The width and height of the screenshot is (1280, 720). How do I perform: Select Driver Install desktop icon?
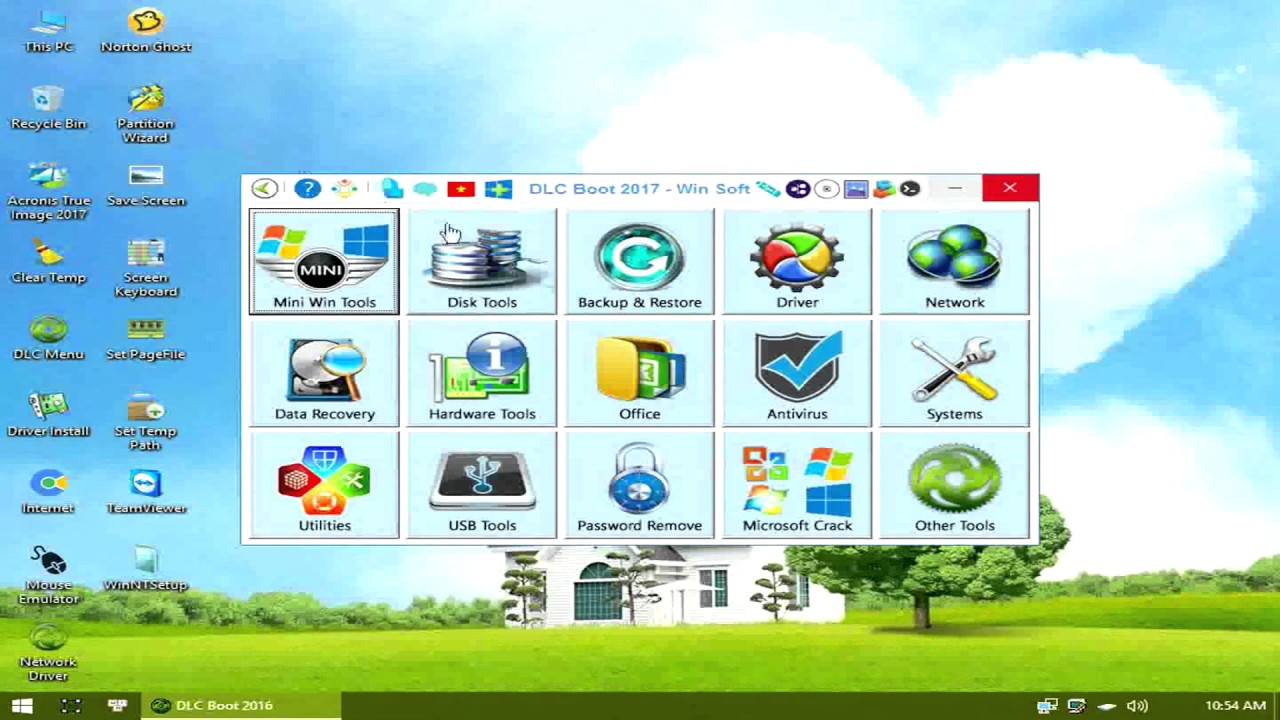coord(48,416)
